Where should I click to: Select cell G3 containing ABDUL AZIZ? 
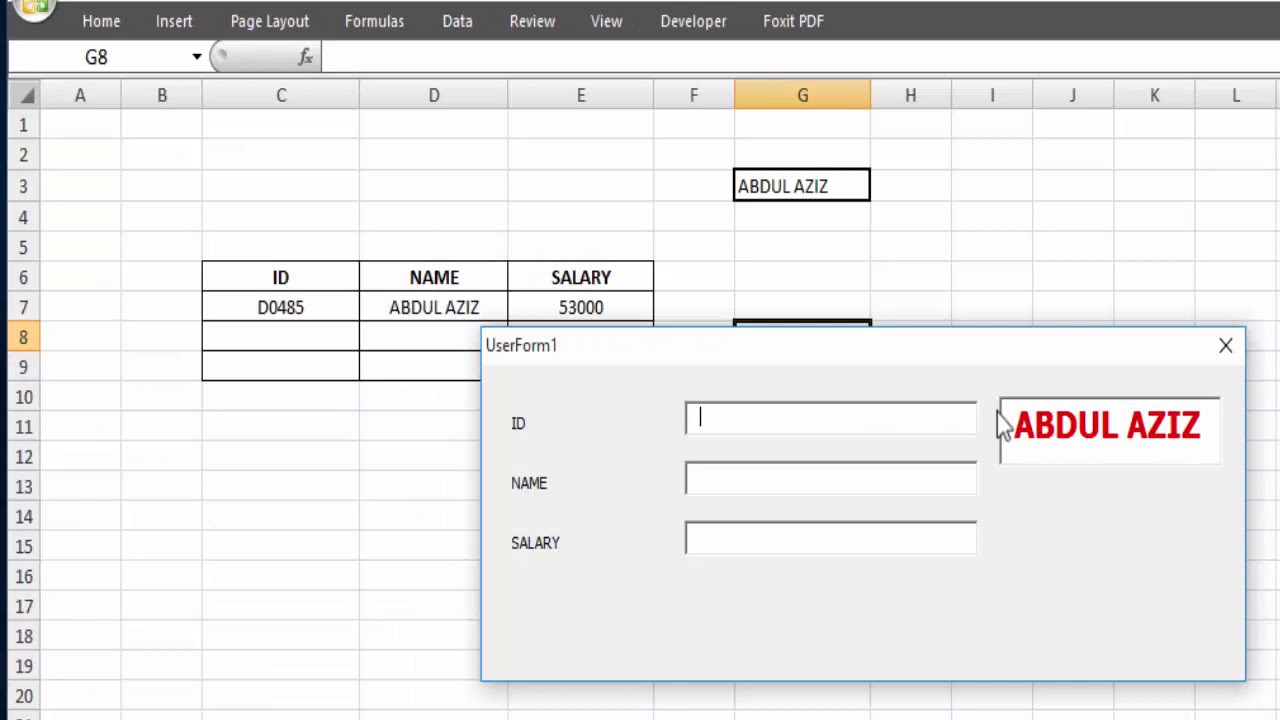click(x=802, y=186)
